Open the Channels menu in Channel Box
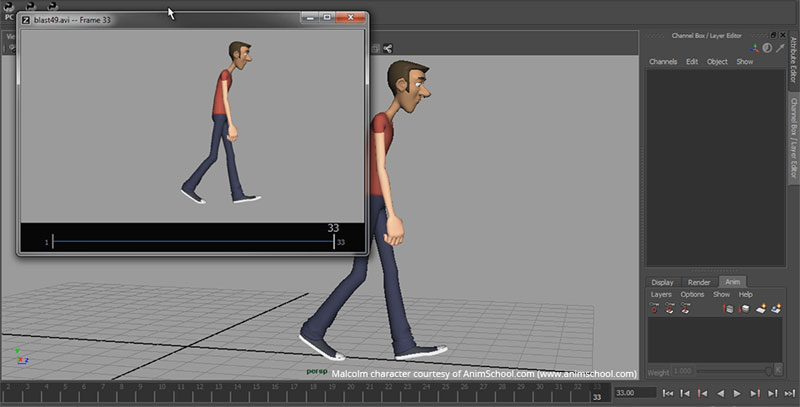The height and width of the screenshot is (407, 800). [x=663, y=62]
